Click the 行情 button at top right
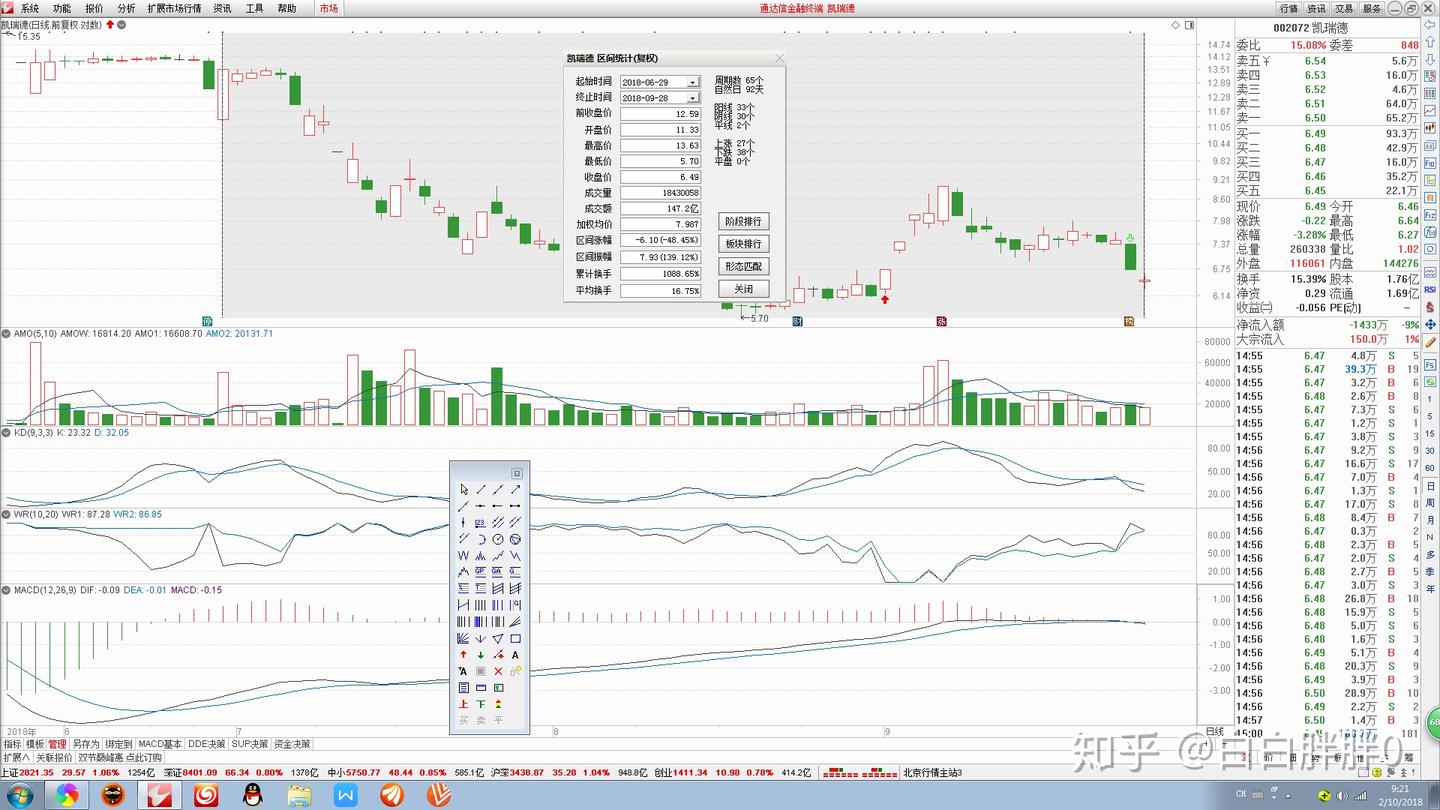This screenshot has height=810, width=1440. [1289, 8]
